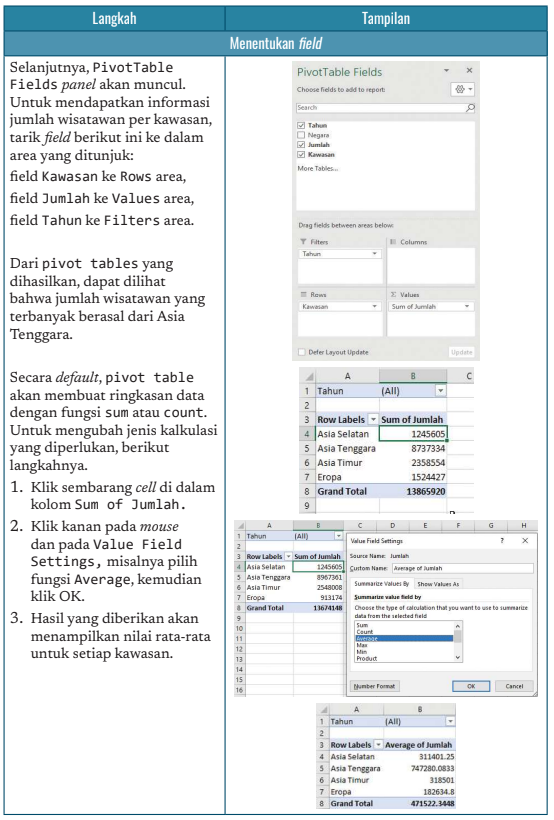Click cell with value 2358554
The height and width of the screenshot is (820, 554).
tap(413, 463)
